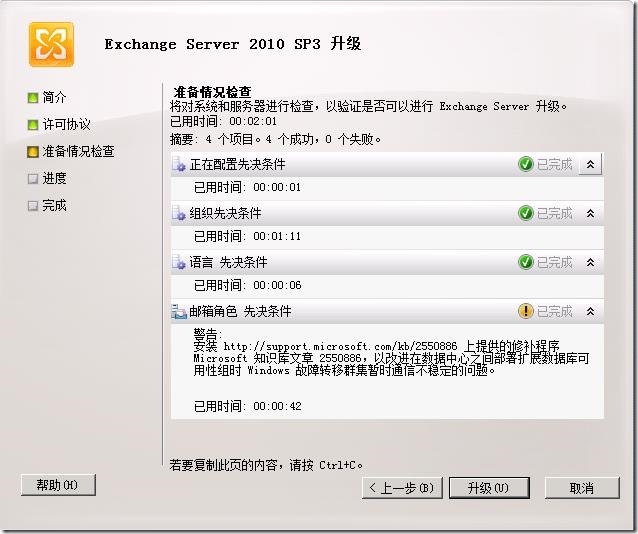638x534 pixels.
Task: Click the hint 若要复制此页的内容，请按 Ctrl+C
Action: click(266, 465)
